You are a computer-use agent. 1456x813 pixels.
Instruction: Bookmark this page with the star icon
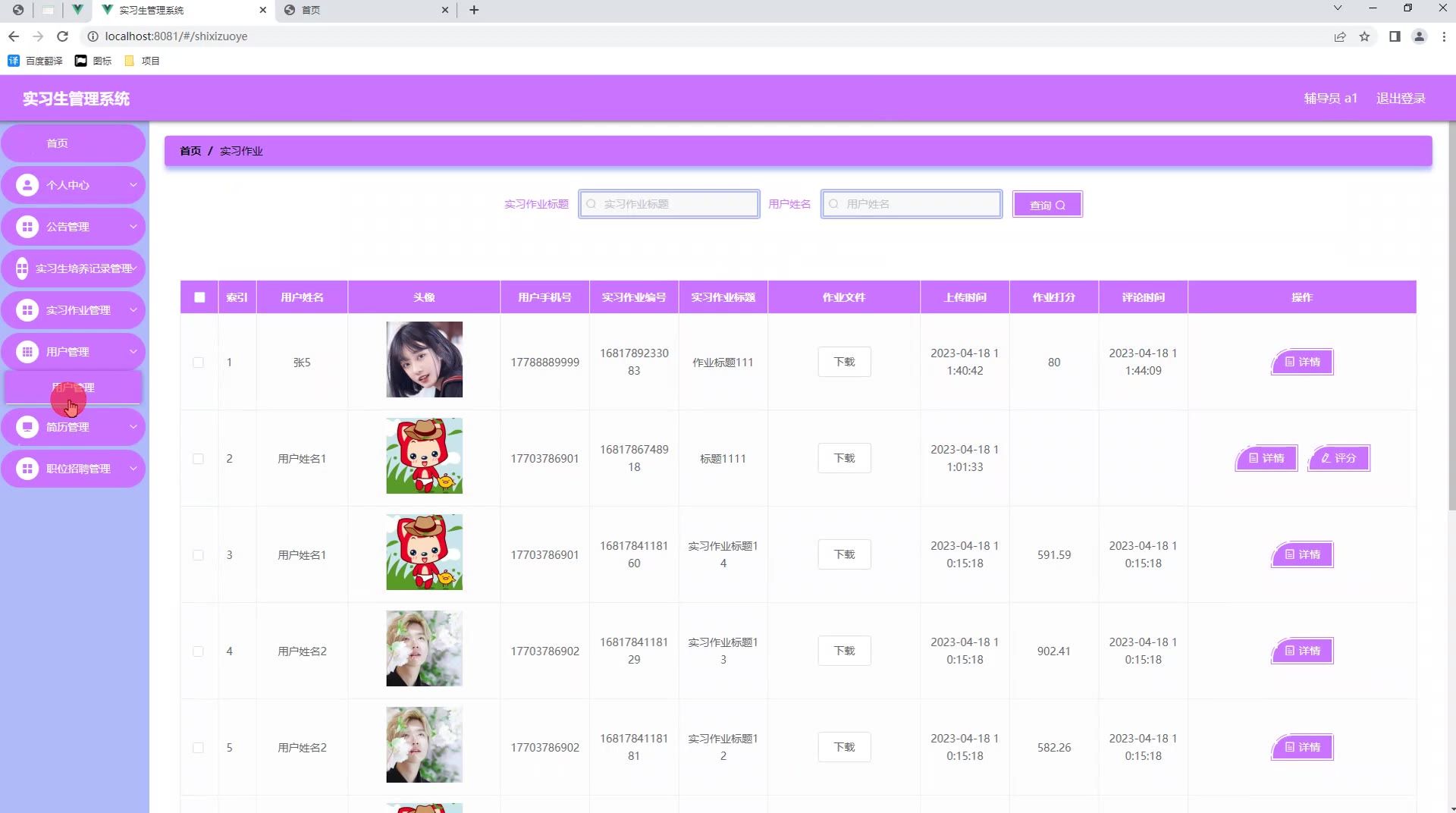tap(1364, 36)
